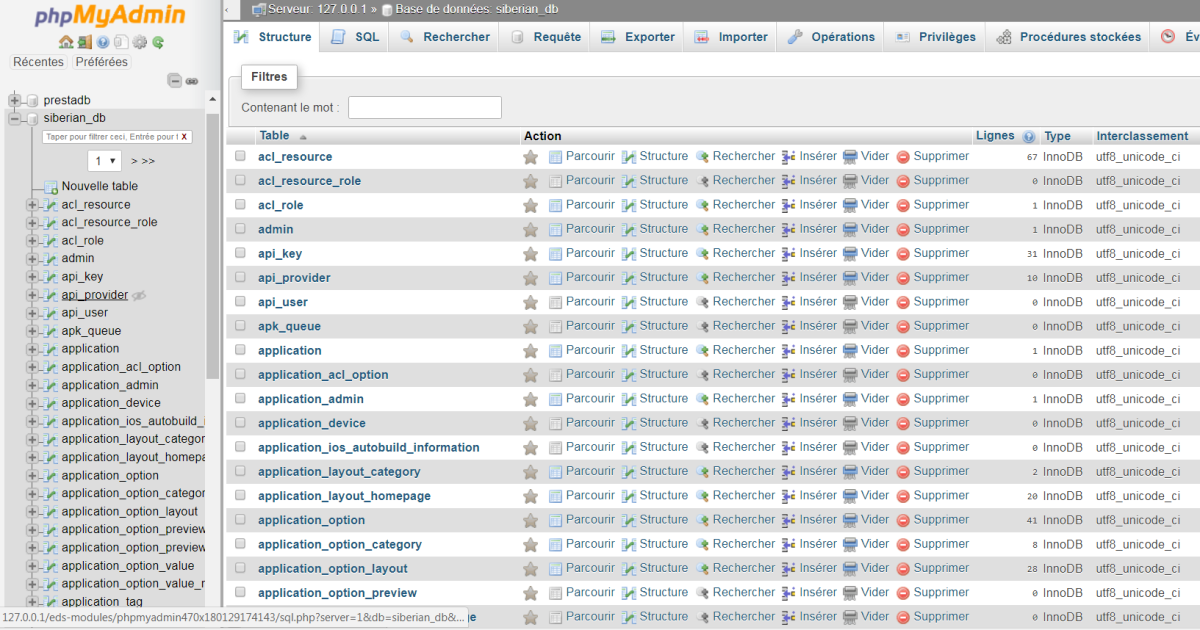Open the Rechercher tab

[445, 37]
